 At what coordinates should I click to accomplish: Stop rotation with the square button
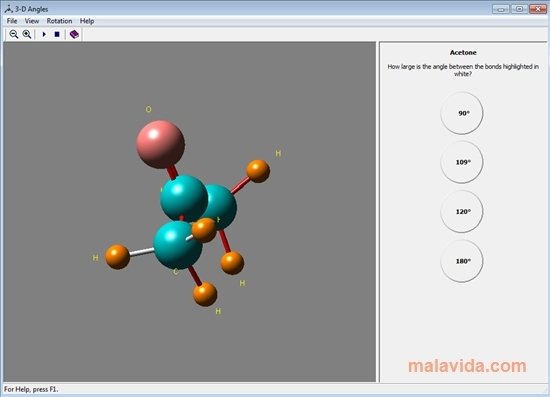coord(57,34)
